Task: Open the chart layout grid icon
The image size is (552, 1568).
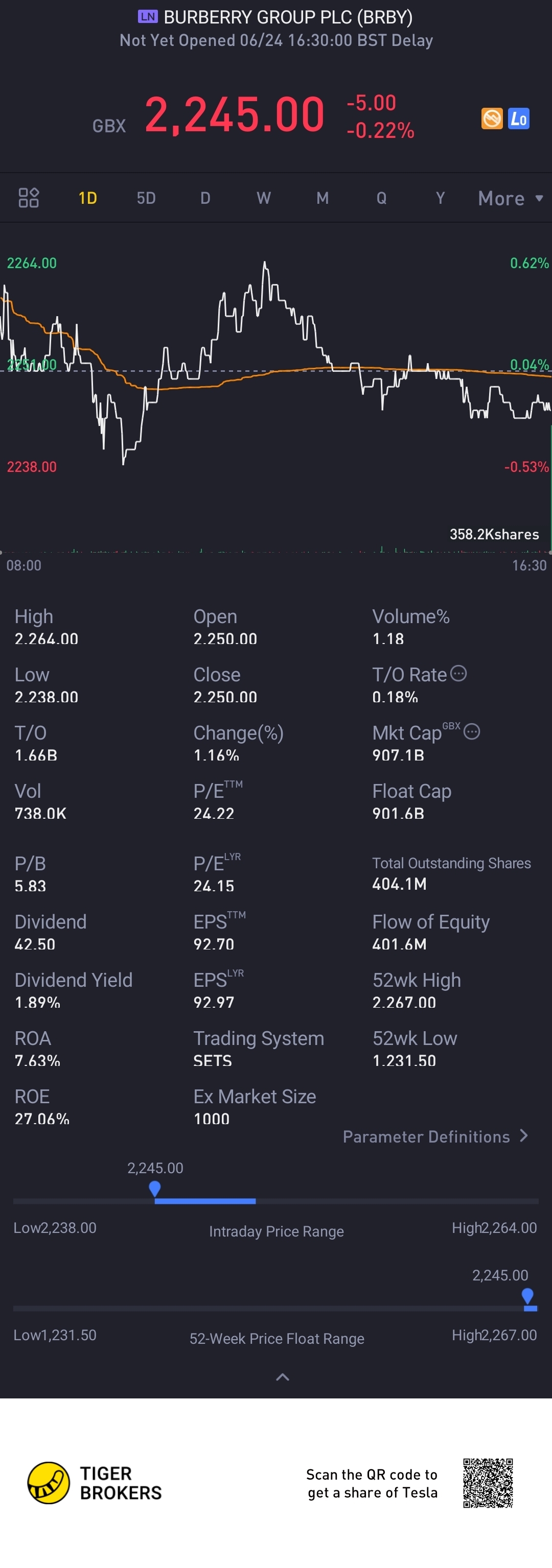Action: coord(29,198)
